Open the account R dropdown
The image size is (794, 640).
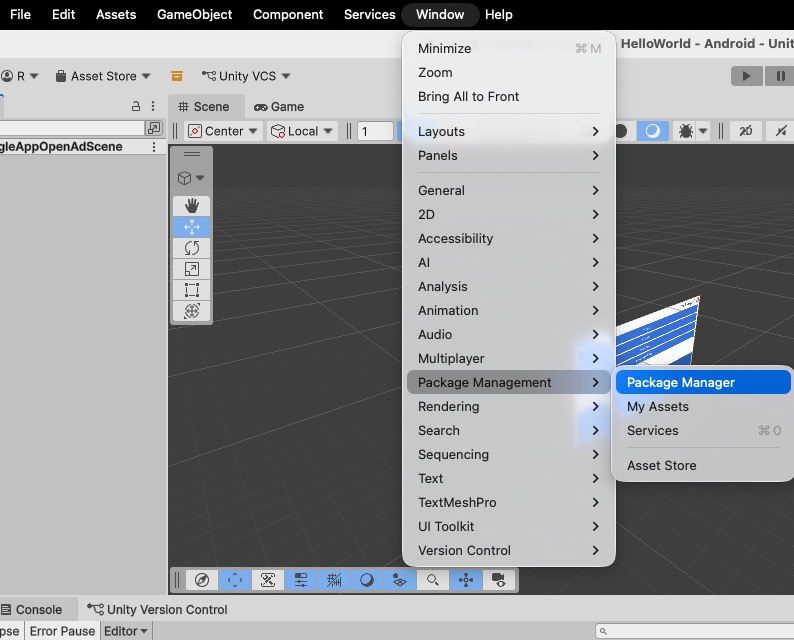pyautogui.click(x=19, y=76)
